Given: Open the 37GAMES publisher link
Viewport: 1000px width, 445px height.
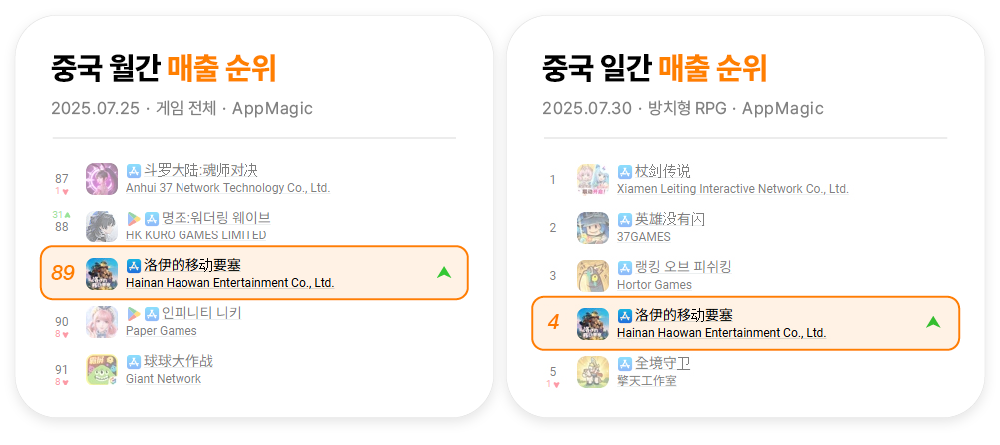Looking at the screenshot, I should (x=644, y=237).
